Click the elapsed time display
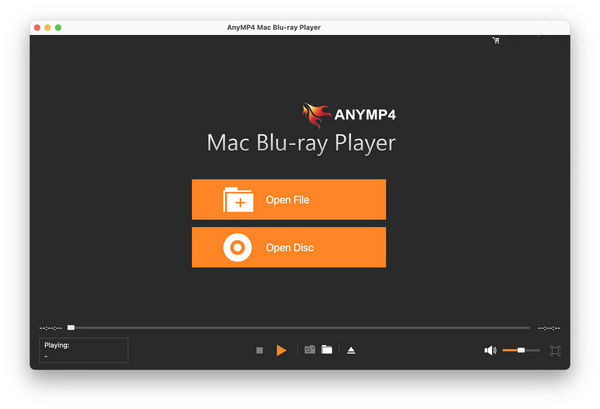The height and width of the screenshot is (409, 600). point(51,328)
